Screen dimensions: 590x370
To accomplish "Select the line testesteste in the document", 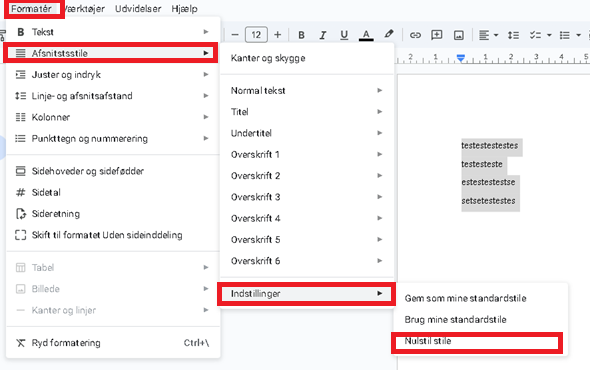I will click(482, 164).
